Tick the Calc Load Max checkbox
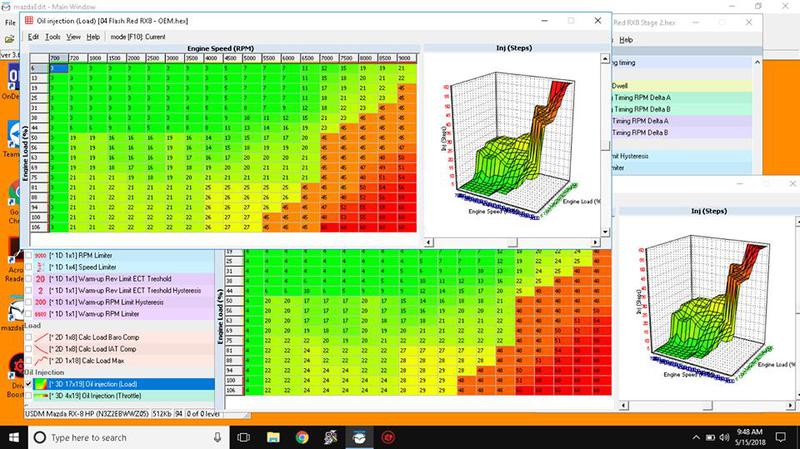The height and width of the screenshot is (449, 800). coord(29,359)
